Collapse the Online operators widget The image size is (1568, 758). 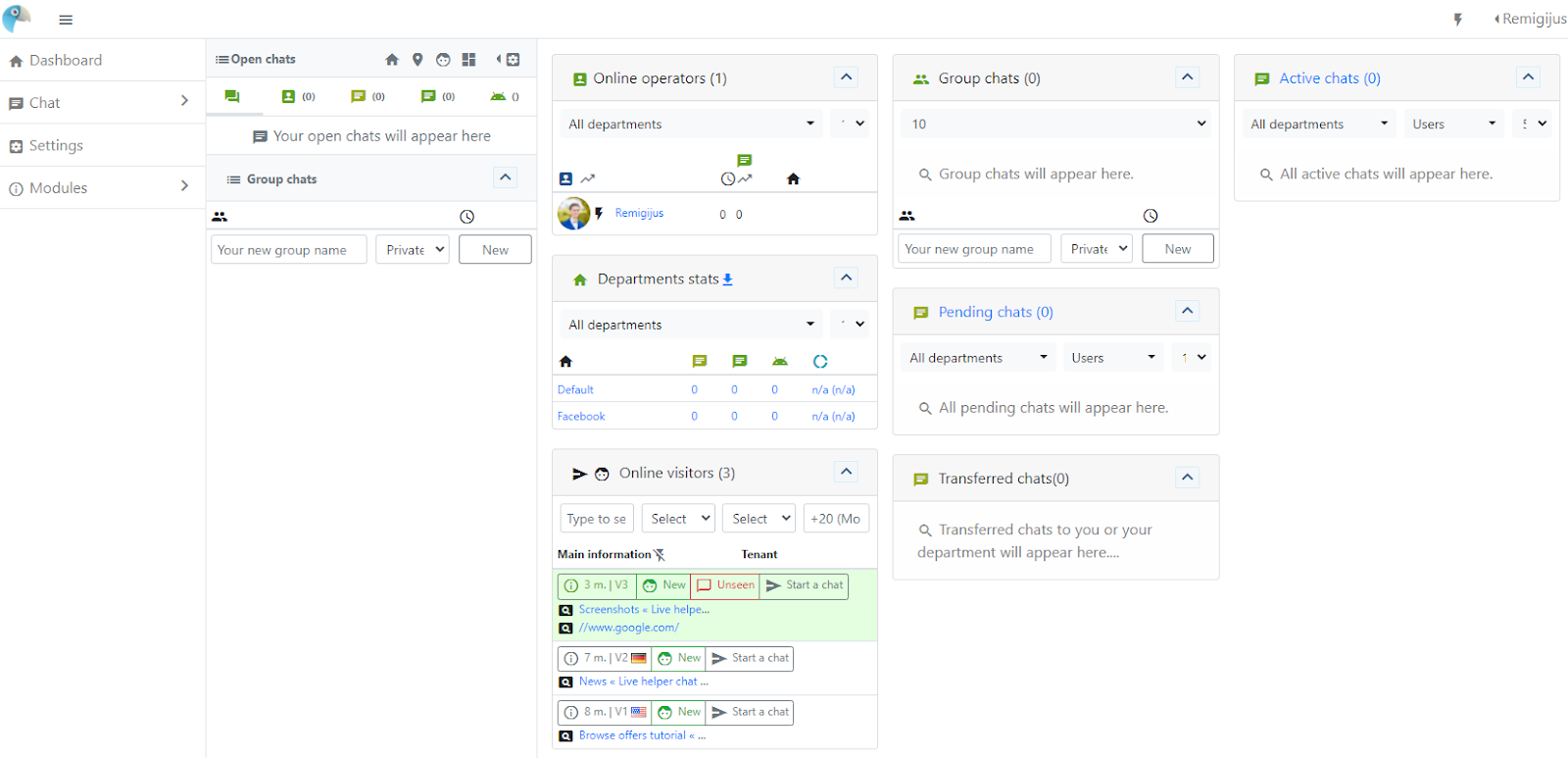coord(847,76)
